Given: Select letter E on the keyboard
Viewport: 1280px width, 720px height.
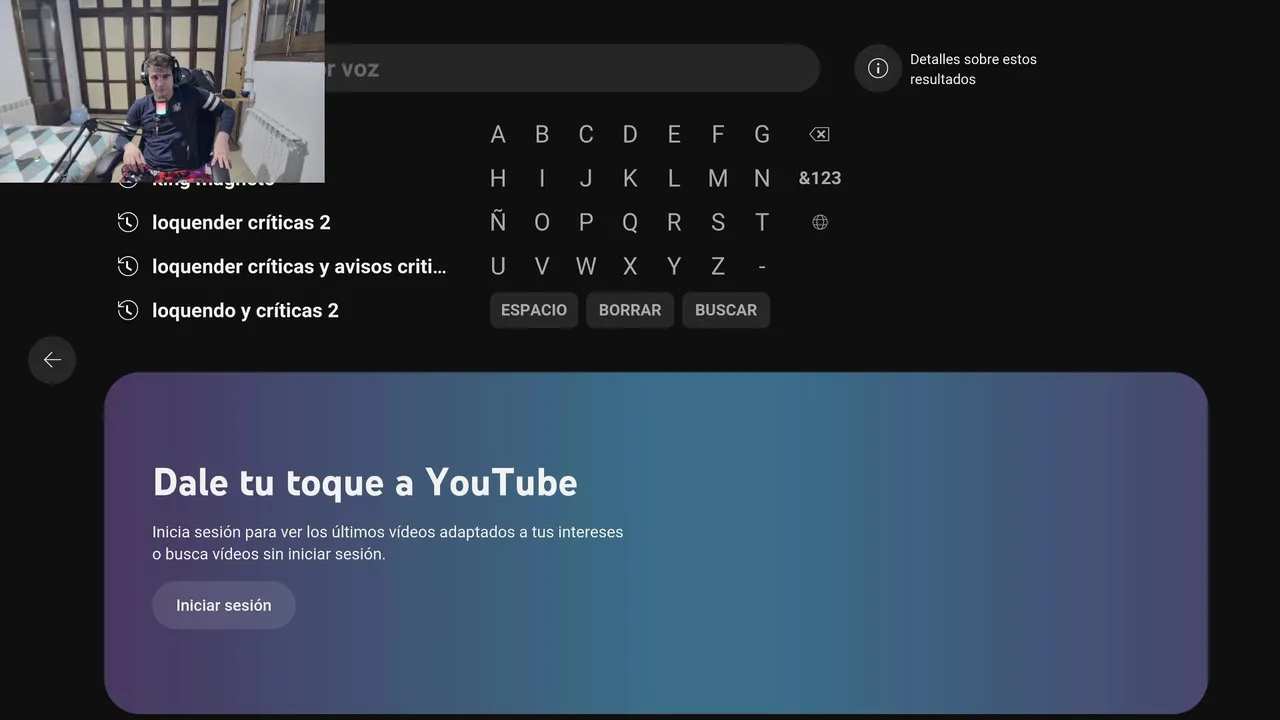Looking at the screenshot, I should 674,134.
